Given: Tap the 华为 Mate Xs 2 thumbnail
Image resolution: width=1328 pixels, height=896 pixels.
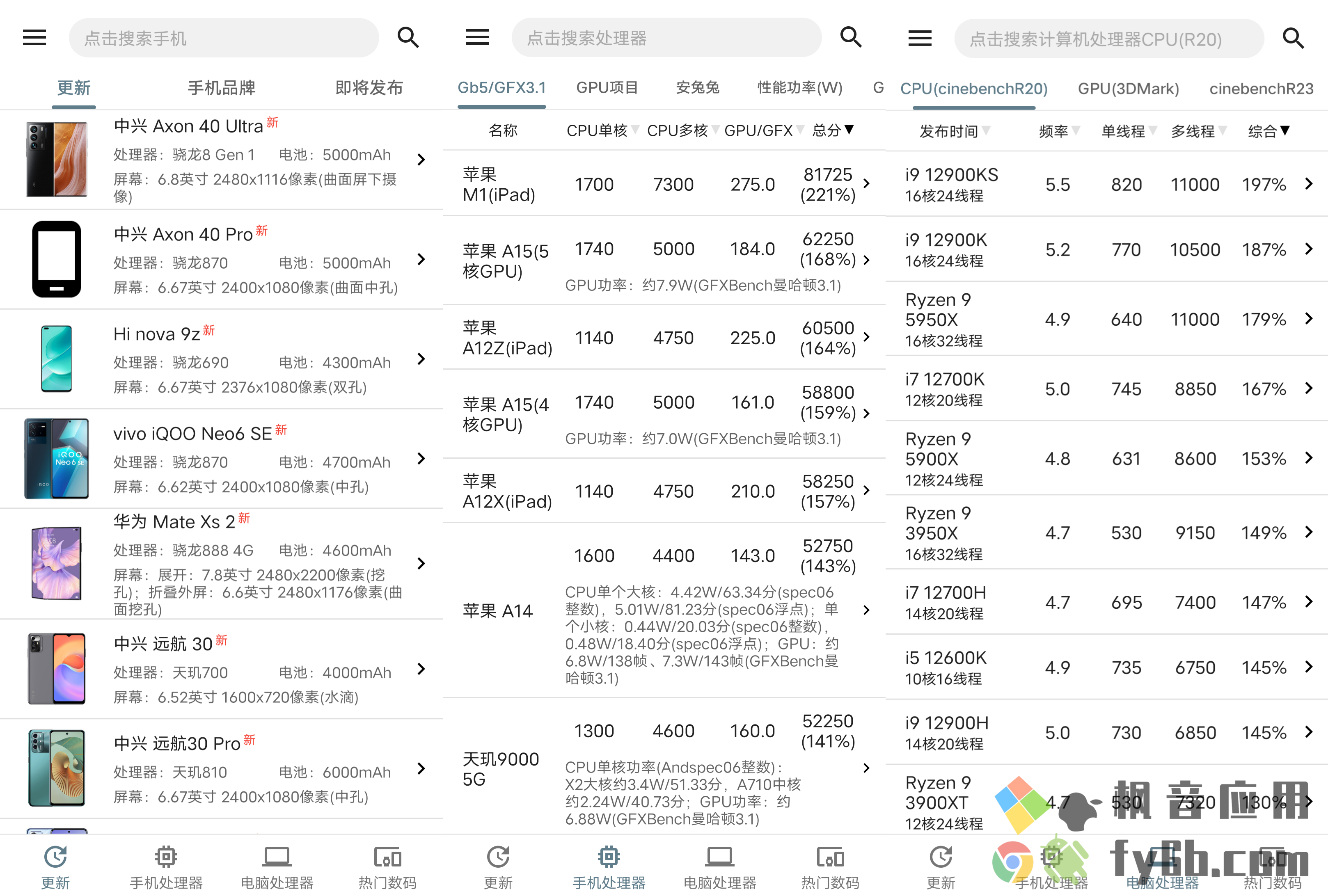Looking at the screenshot, I should 57,563.
